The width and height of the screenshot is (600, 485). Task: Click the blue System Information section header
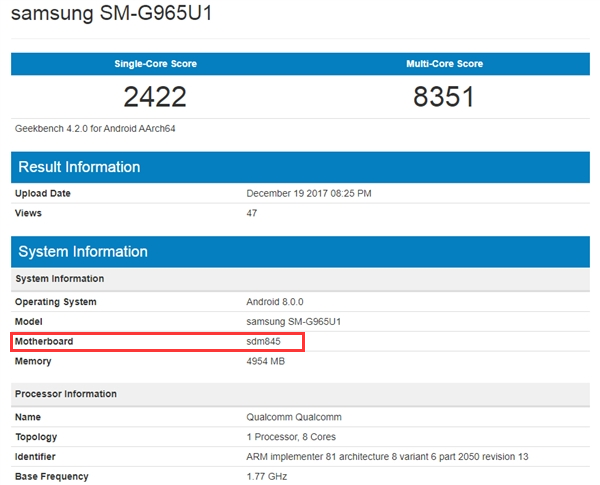[300, 251]
